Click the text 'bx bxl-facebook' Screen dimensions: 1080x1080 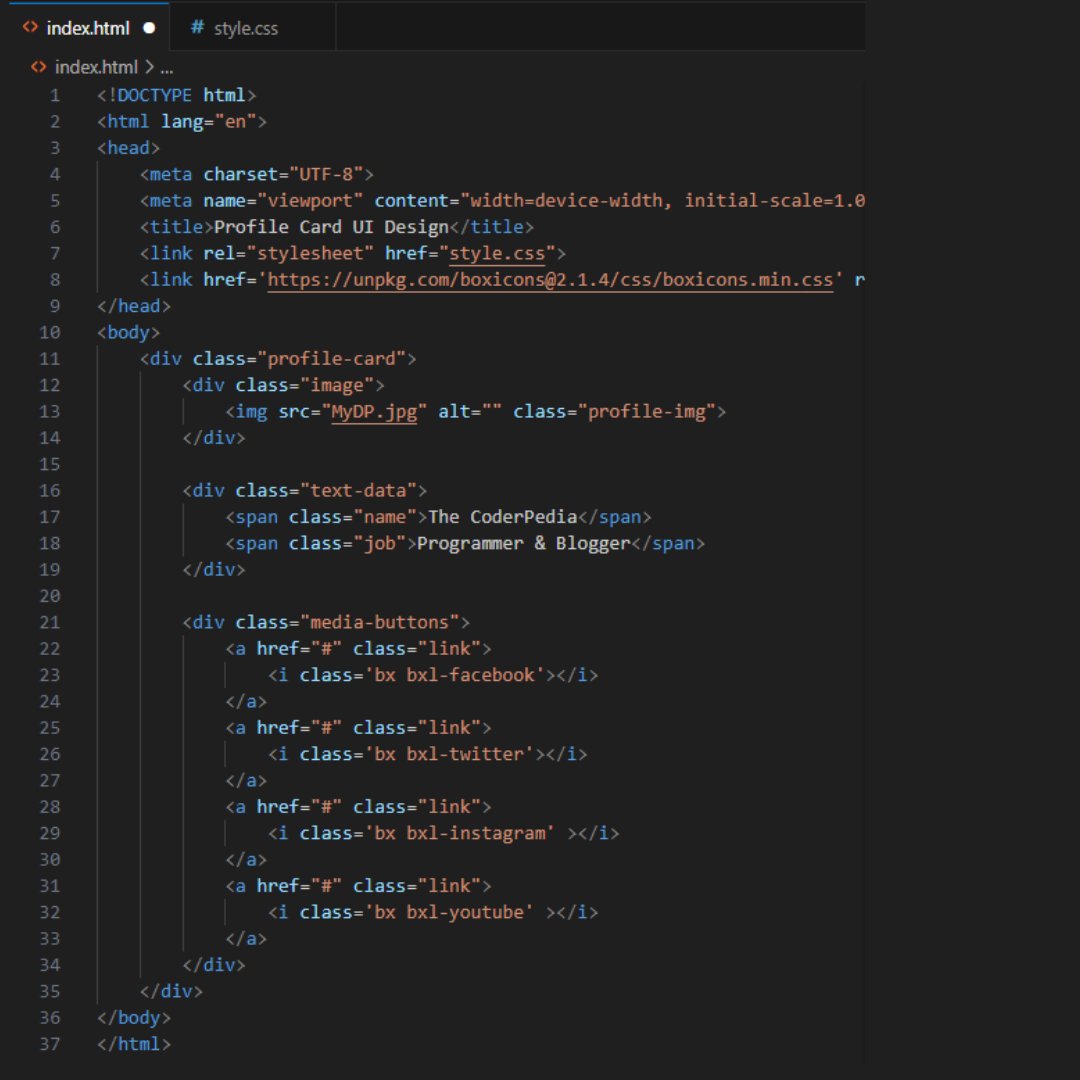coord(455,675)
